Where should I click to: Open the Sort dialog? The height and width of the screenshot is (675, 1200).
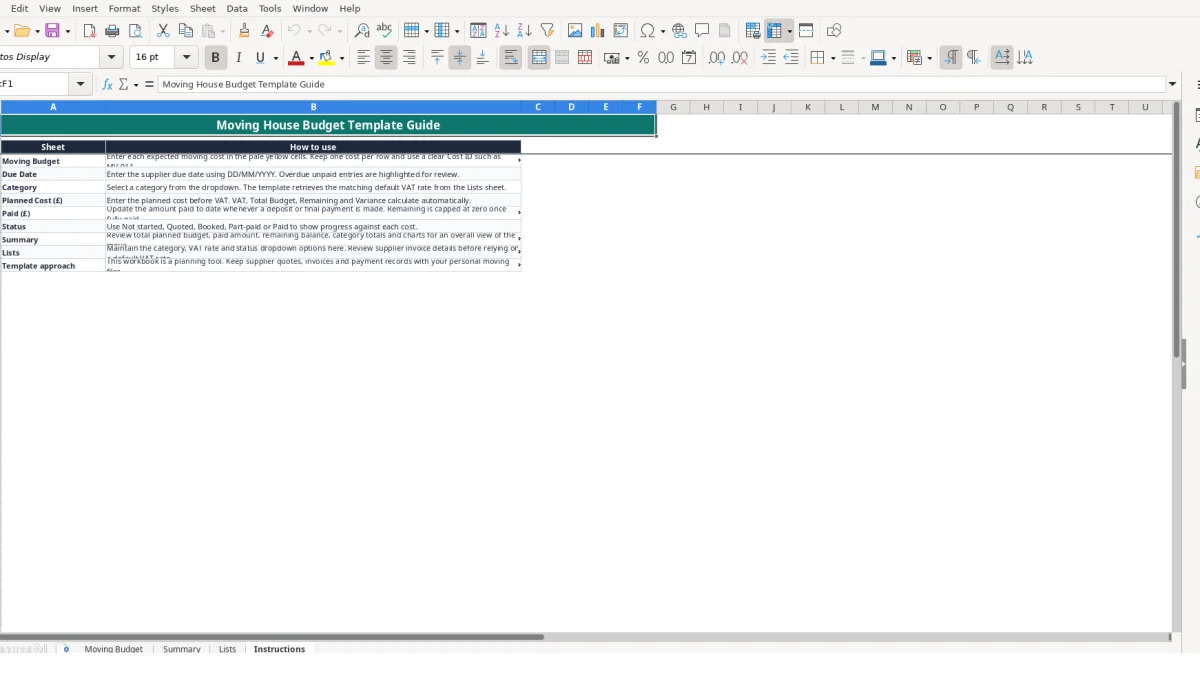coord(478,31)
